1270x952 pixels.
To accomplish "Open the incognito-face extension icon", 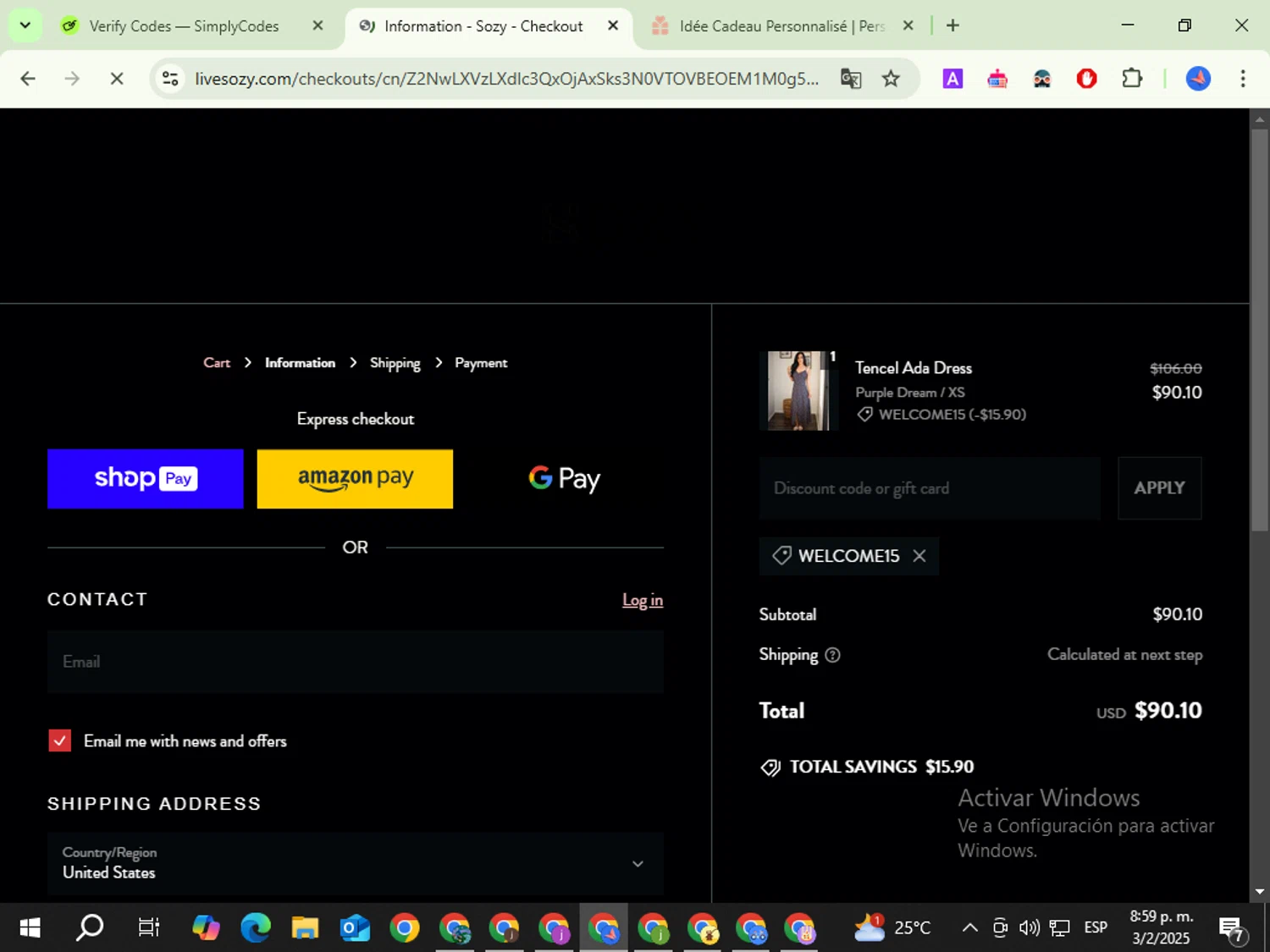I will click(1042, 79).
